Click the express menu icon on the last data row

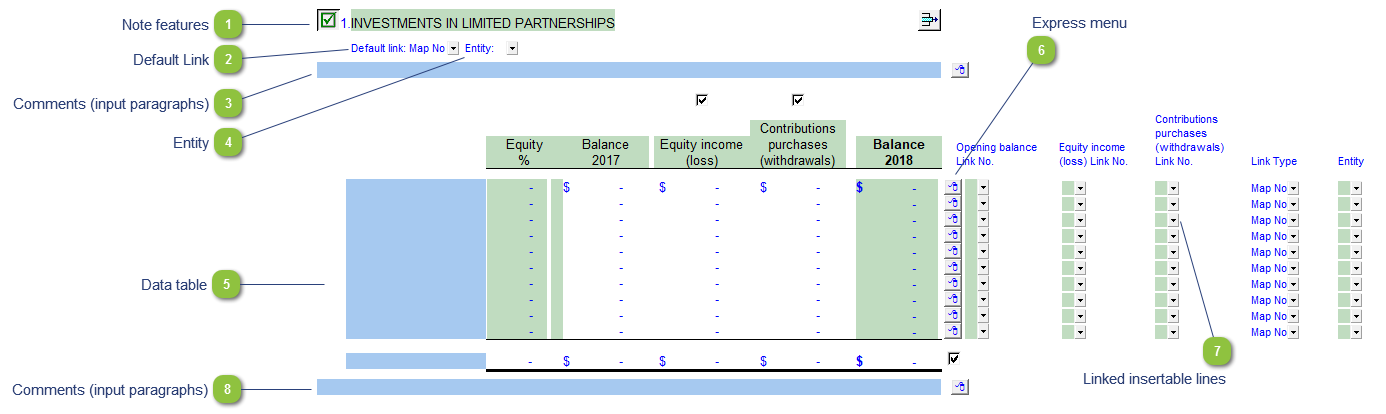pyautogui.click(x=953, y=331)
